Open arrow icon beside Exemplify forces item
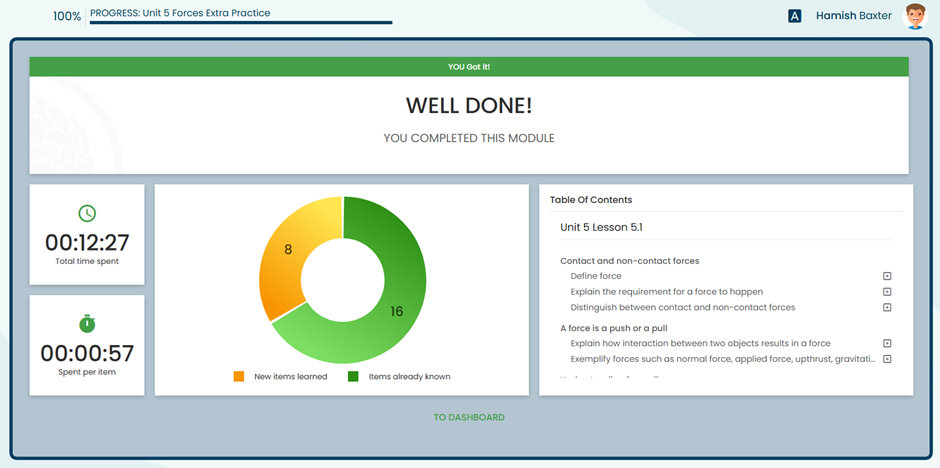Viewport: 940px width, 468px height. point(887,359)
